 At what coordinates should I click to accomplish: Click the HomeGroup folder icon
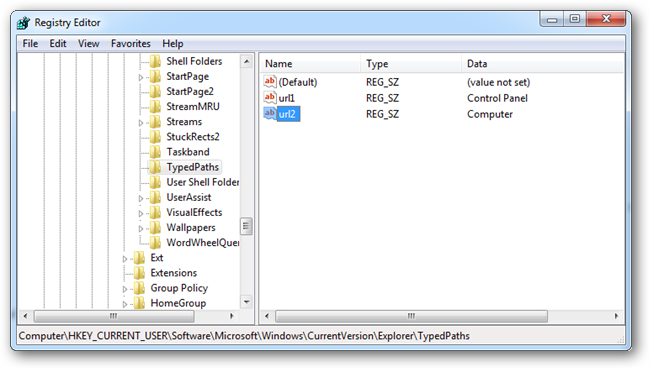coord(140,303)
